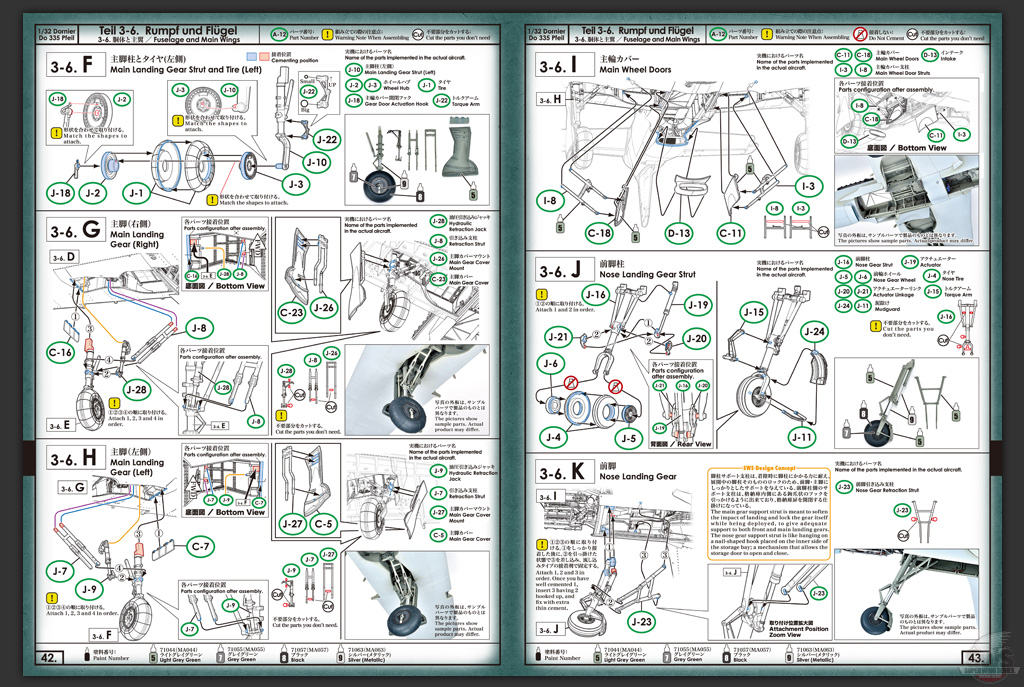Click the Do Not Cement icon in the page 43 header
The image size is (1024, 687).
[861, 33]
